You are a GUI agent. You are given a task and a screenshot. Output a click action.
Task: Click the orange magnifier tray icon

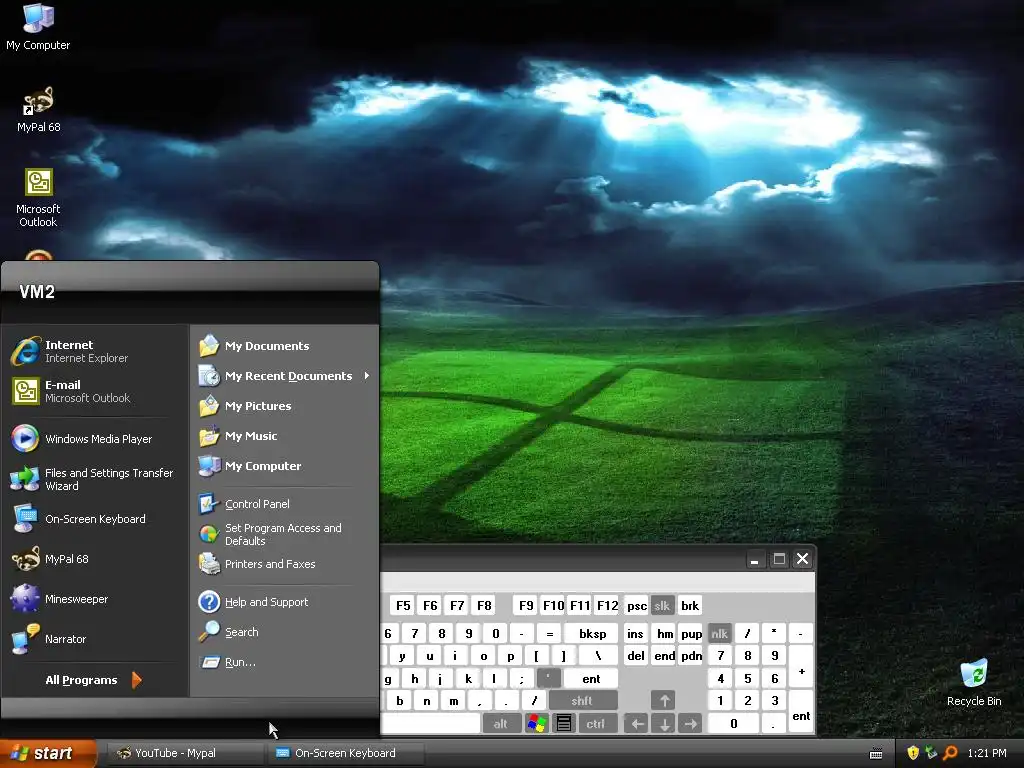950,753
